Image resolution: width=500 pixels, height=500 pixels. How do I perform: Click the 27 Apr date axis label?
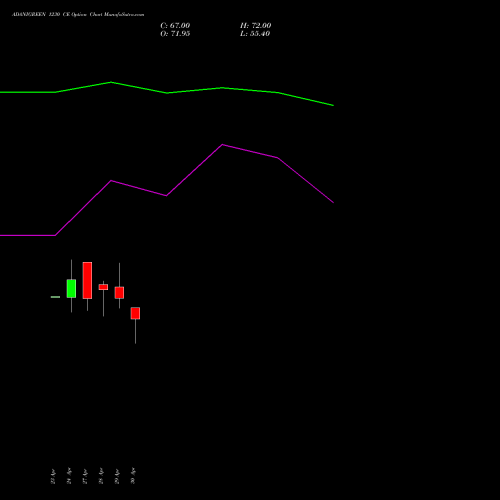85,476
